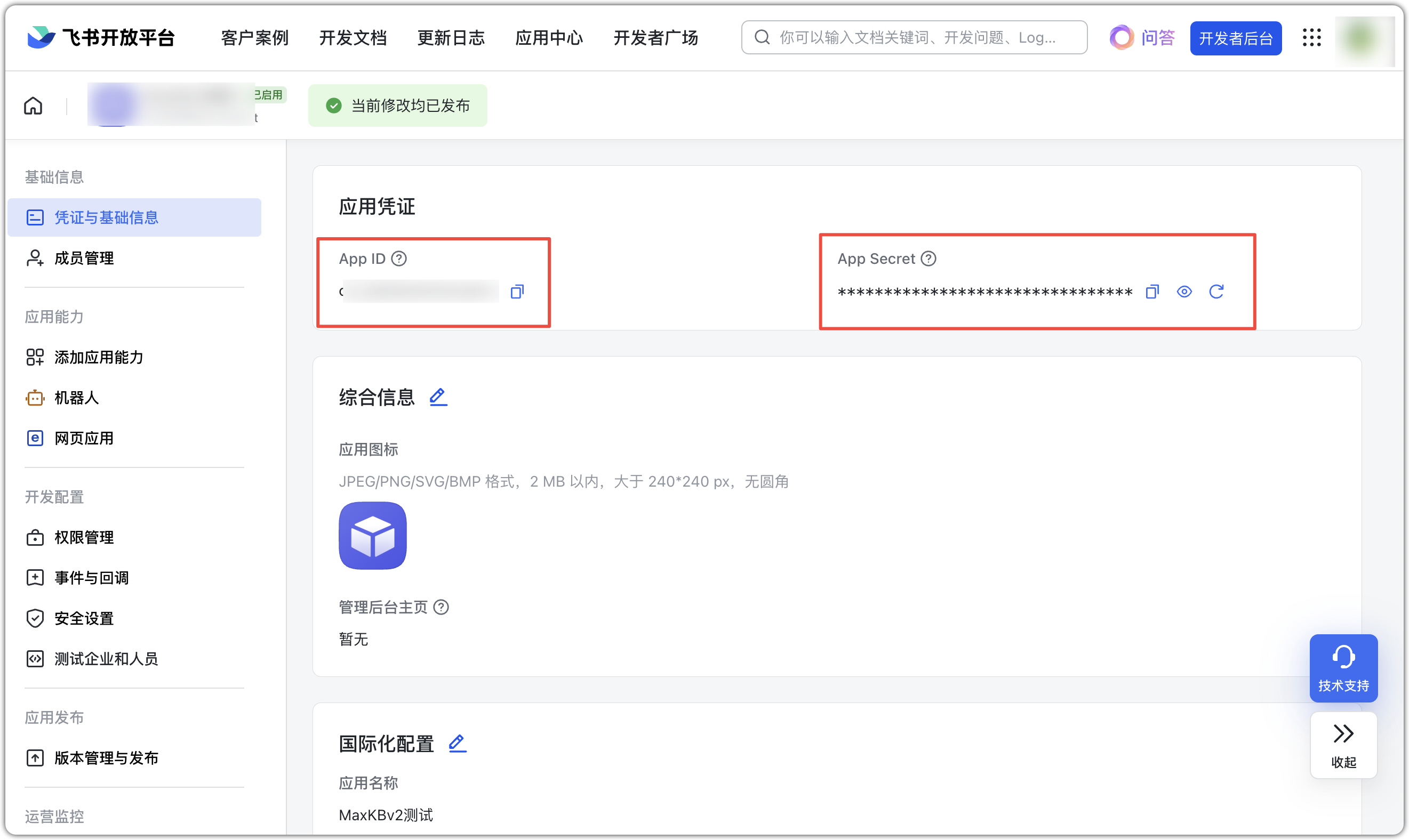This screenshot has width=1409, height=840.
Task: Click the home icon near the app name
Action: tap(33, 106)
